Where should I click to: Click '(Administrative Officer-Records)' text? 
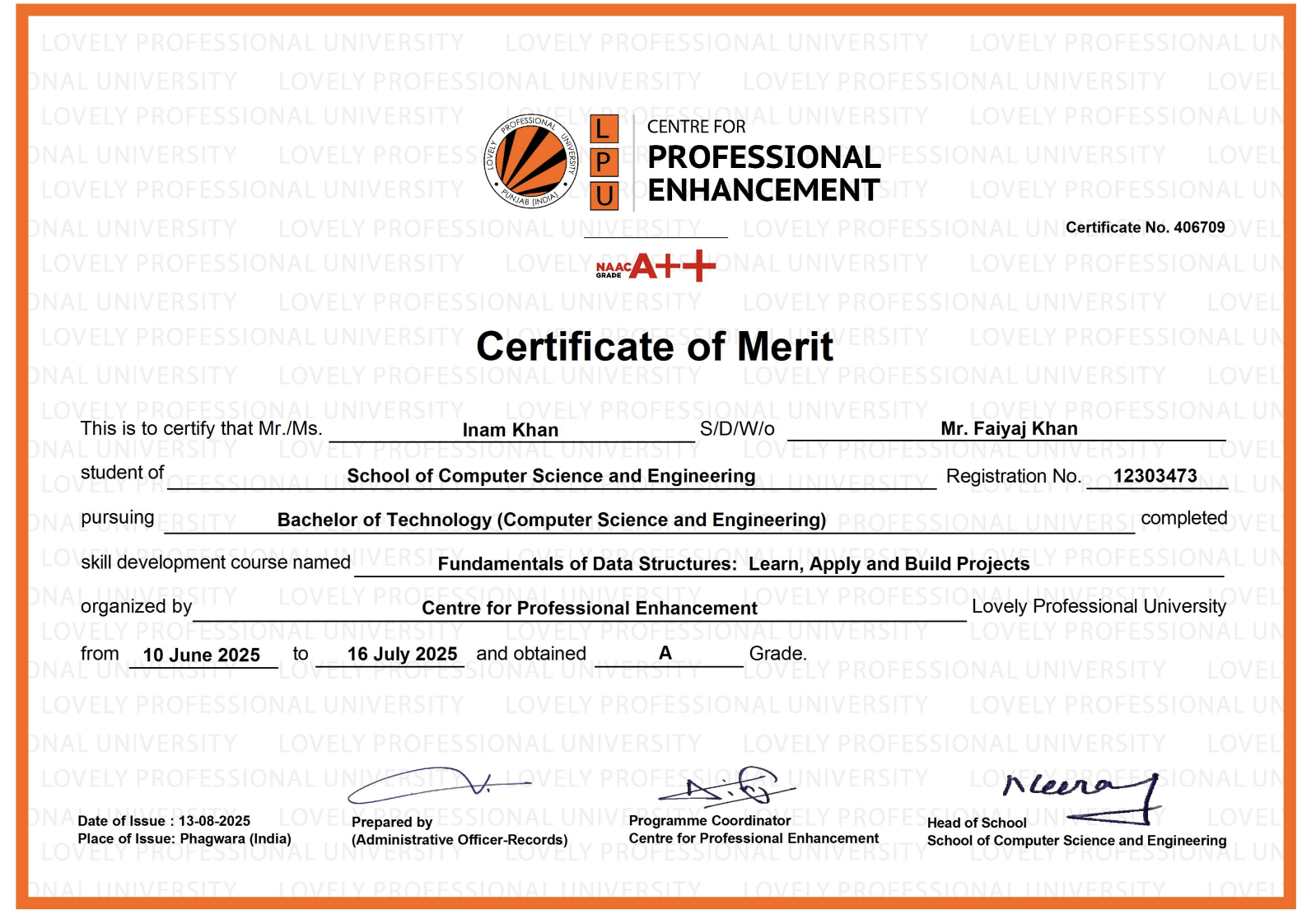(460, 840)
